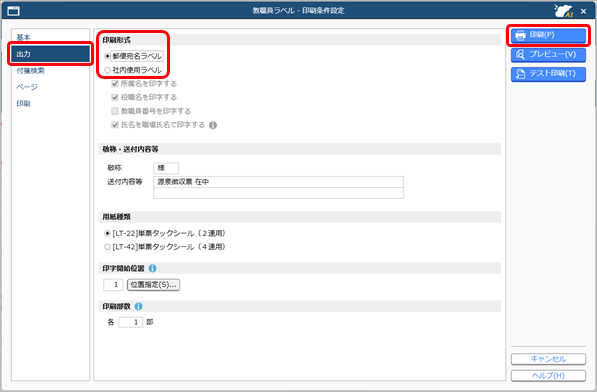Open 位置指定(S)... dialog

(153, 285)
